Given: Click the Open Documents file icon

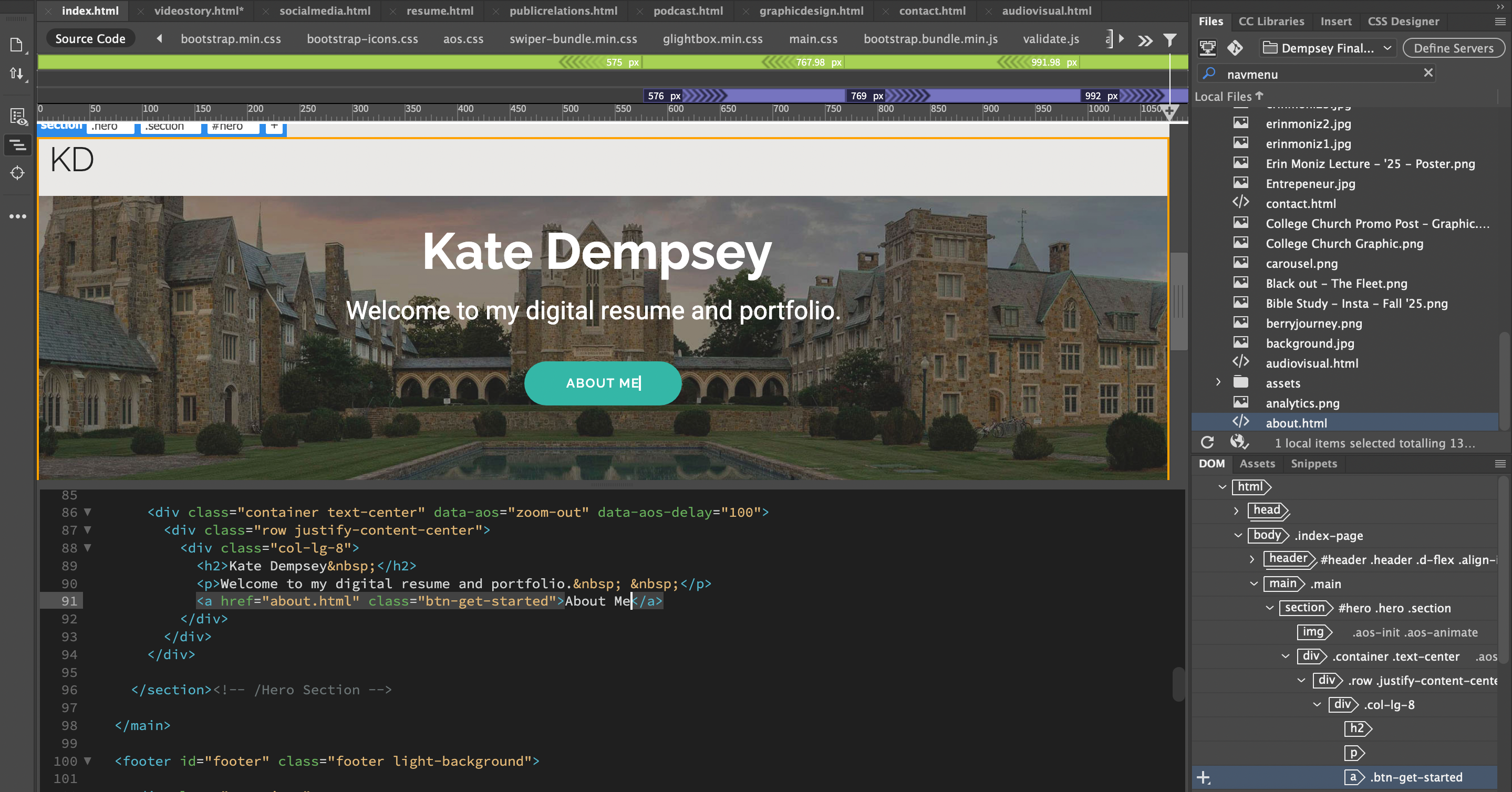Looking at the screenshot, I should [16, 45].
